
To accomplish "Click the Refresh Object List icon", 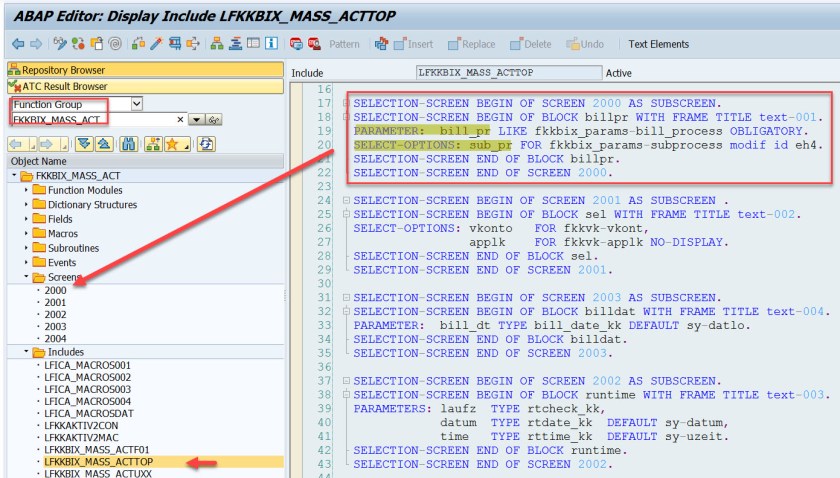I will [x=206, y=144].
